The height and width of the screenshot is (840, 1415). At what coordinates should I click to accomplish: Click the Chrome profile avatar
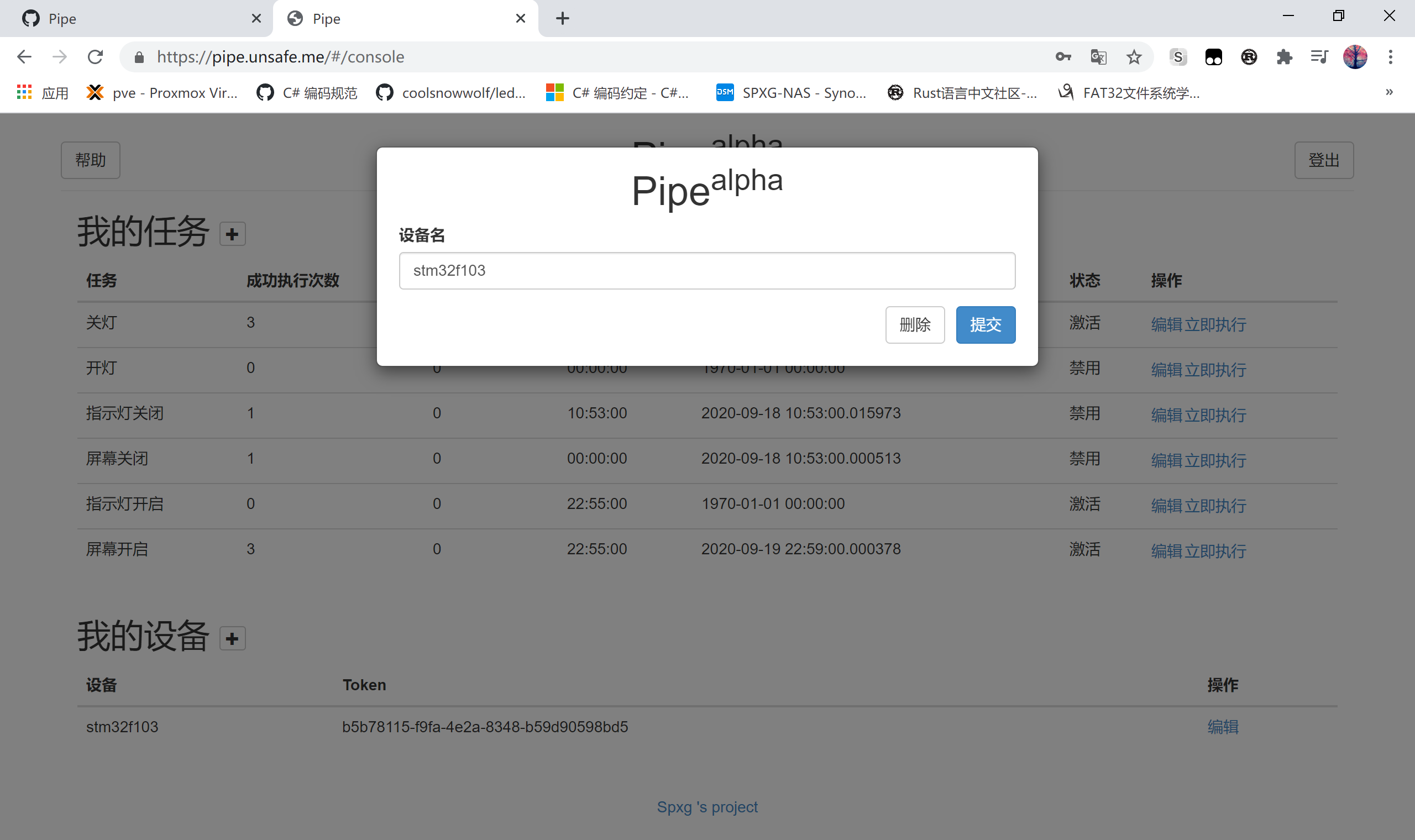(x=1354, y=56)
